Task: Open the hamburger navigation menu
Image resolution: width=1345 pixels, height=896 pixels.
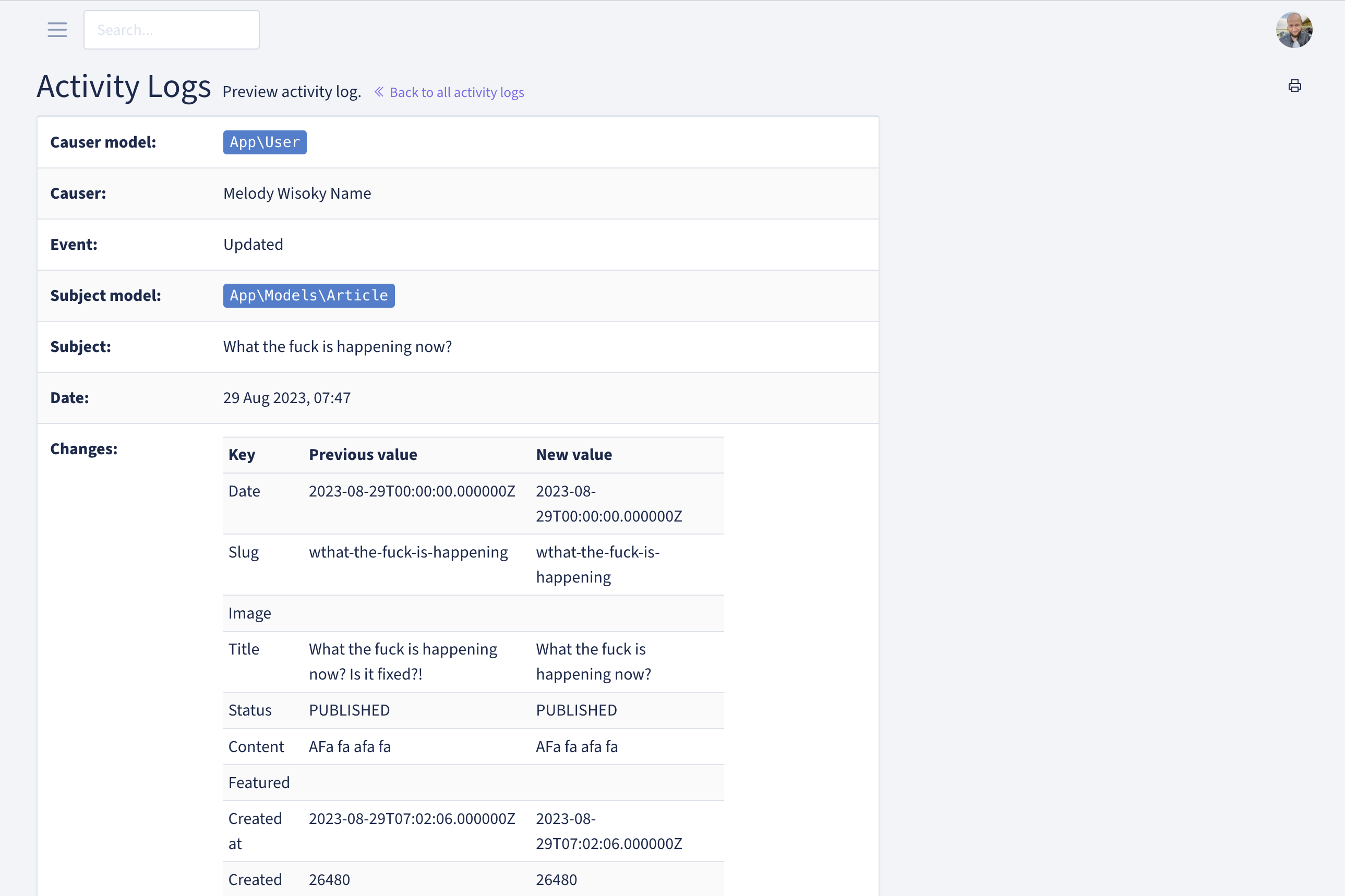Action: point(56,30)
